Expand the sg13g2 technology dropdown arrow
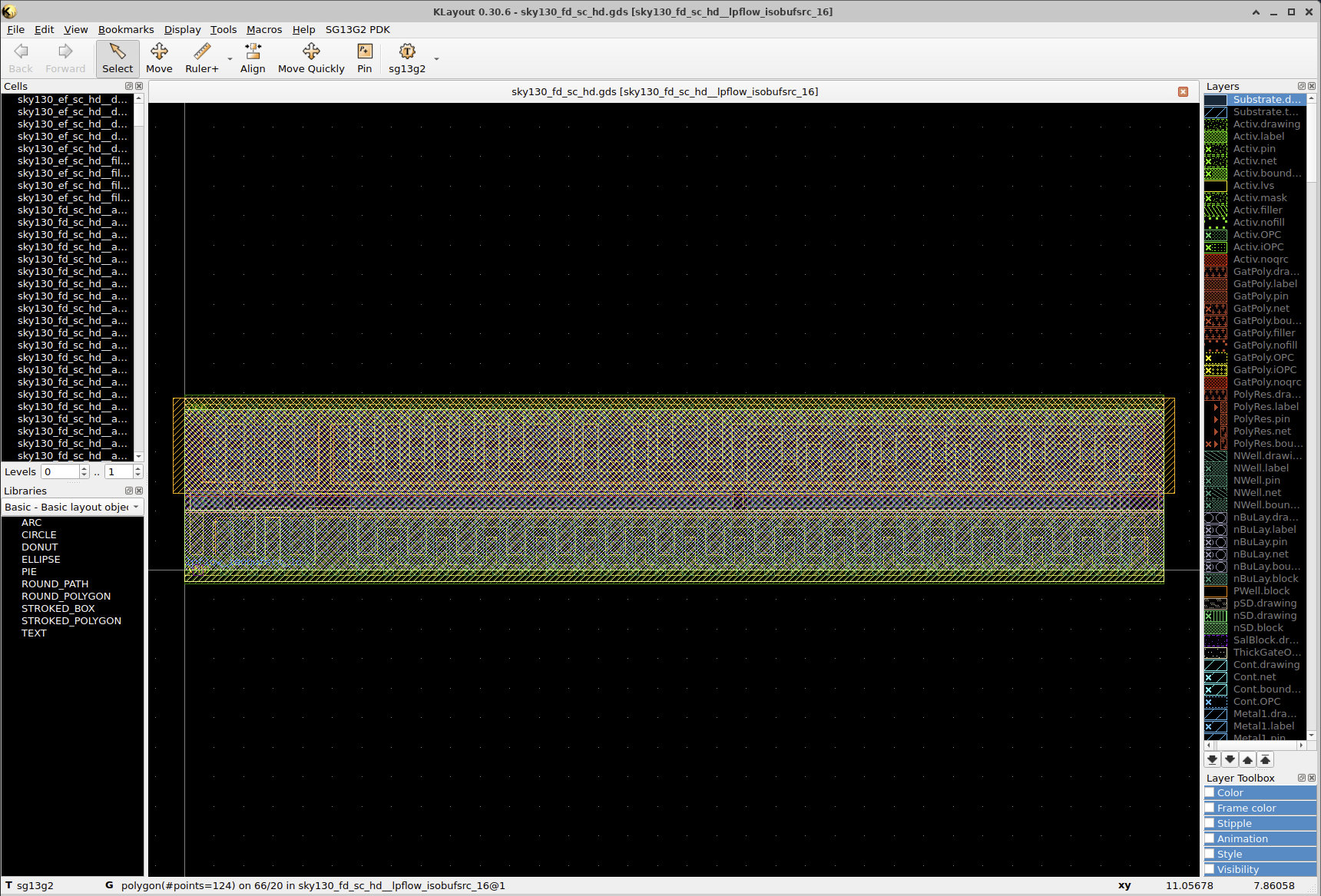 pos(436,59)
